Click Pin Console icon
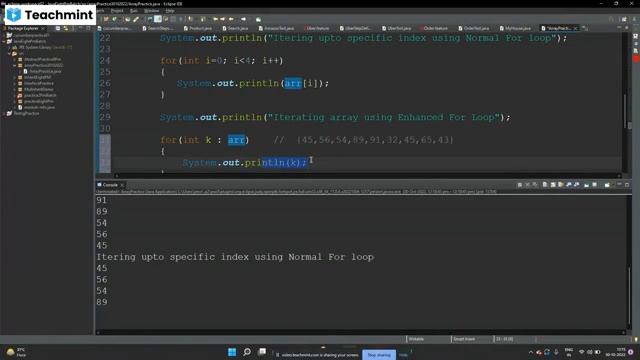 [x=587, y=185]
